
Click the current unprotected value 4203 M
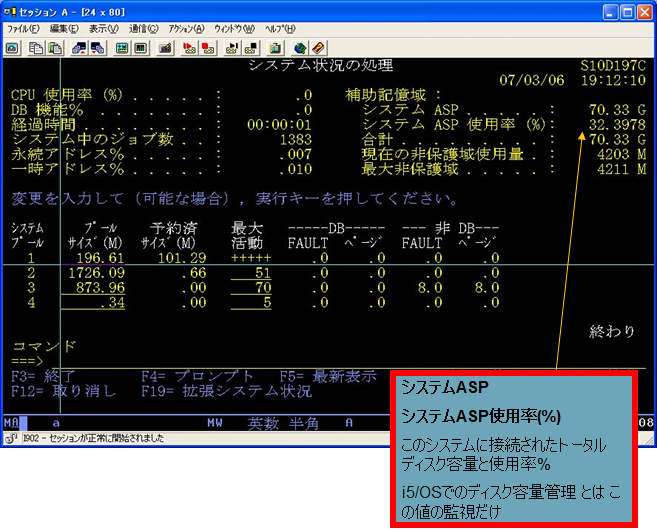[621, 155]
